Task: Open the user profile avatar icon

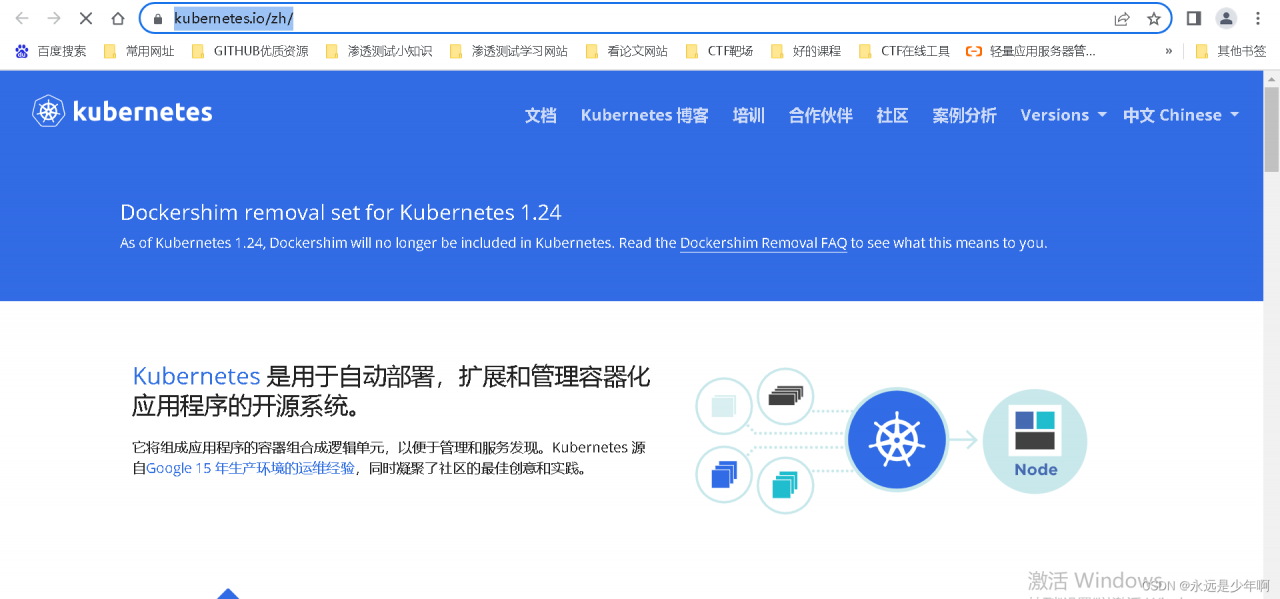Action: click(x=1226, y=18)
